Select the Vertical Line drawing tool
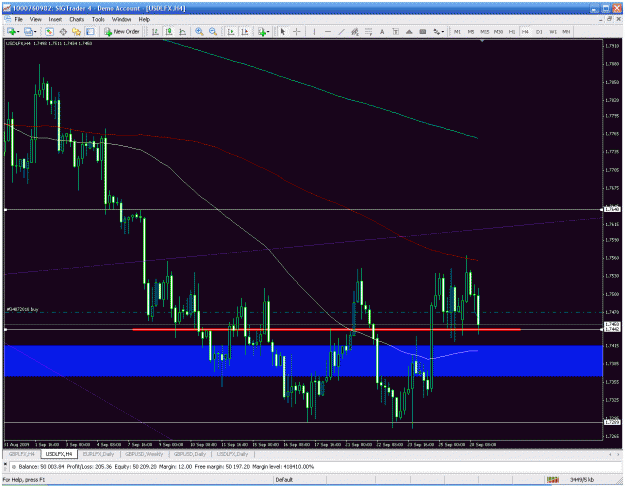Image resolution: width=625 pixels, height=486 pixels. click(314, 31)
